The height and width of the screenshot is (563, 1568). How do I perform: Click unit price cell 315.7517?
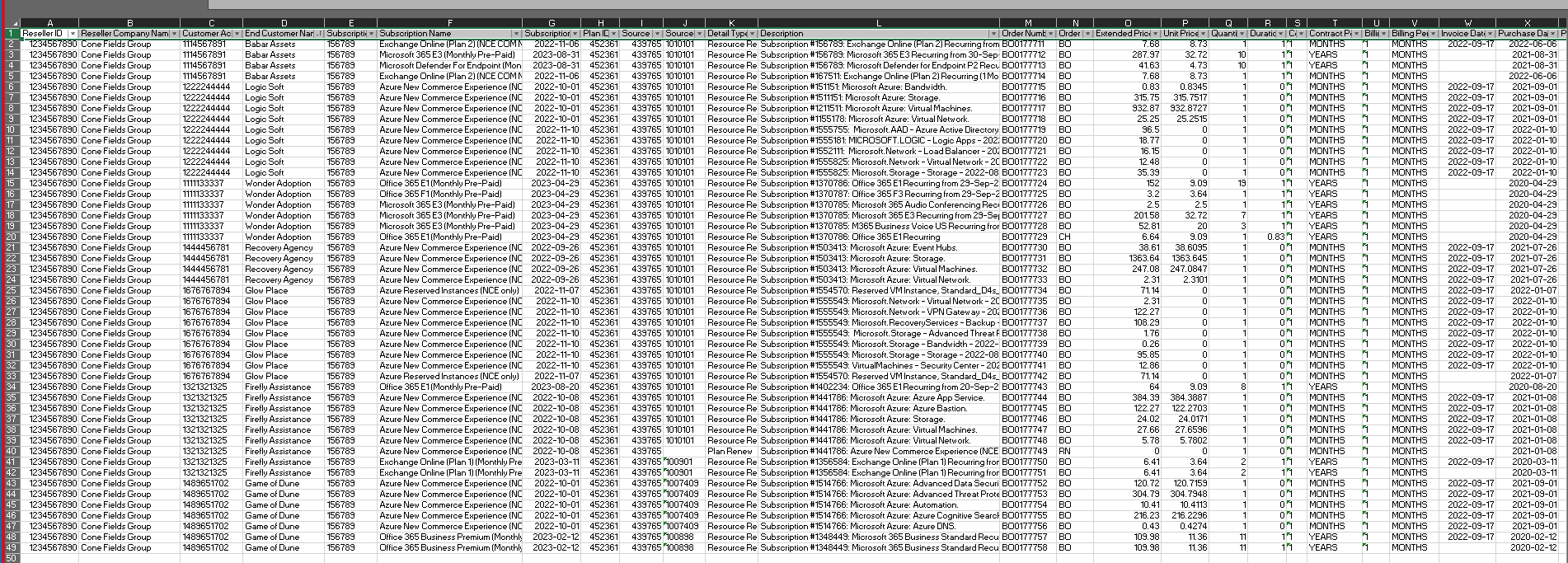(1185, 97)
